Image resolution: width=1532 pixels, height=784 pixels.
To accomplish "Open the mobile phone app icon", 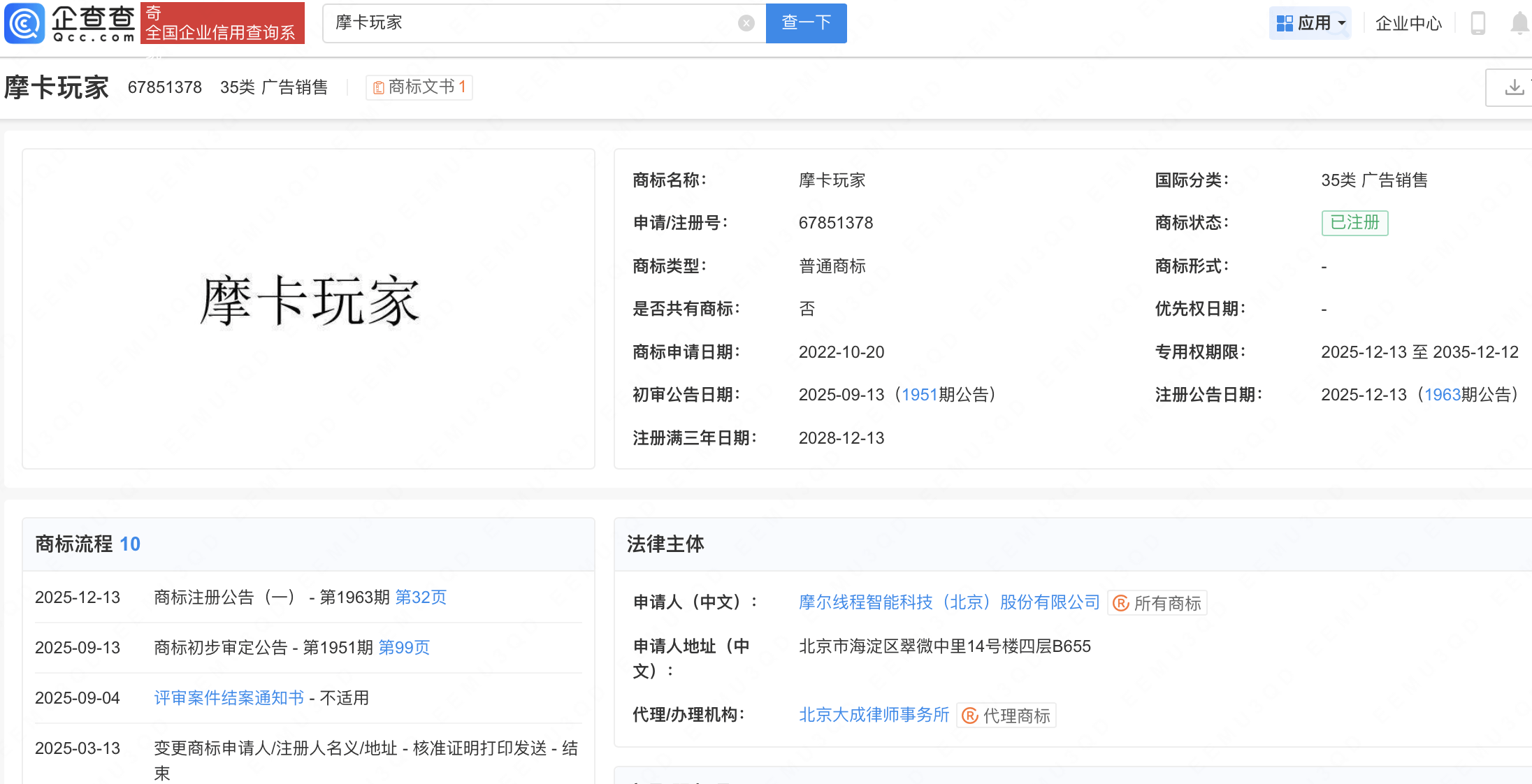I will [1477, 23].
